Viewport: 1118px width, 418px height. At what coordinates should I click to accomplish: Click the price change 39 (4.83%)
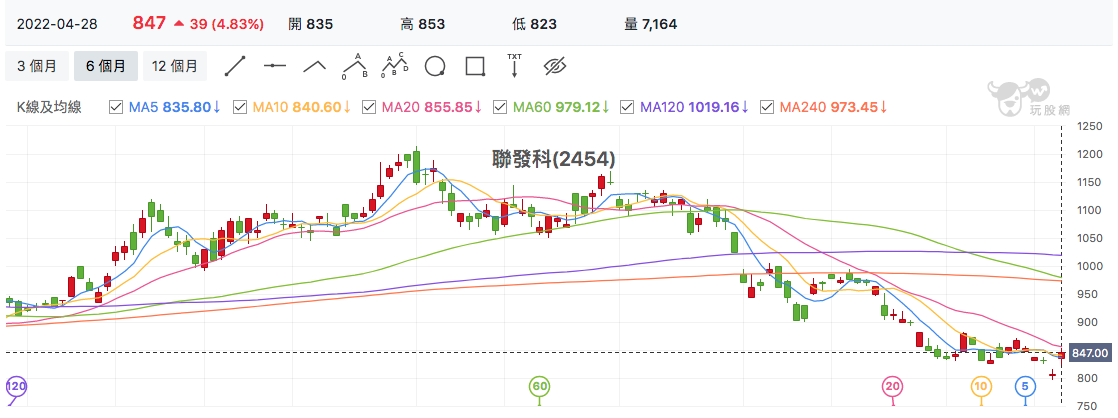pyautogui.click(x=227, y=24)
